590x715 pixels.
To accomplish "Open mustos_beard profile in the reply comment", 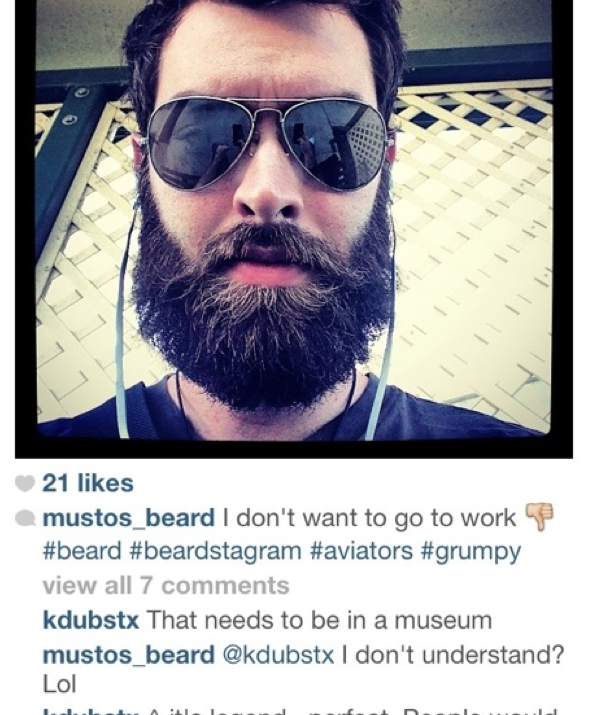I will tap(129, 655).
